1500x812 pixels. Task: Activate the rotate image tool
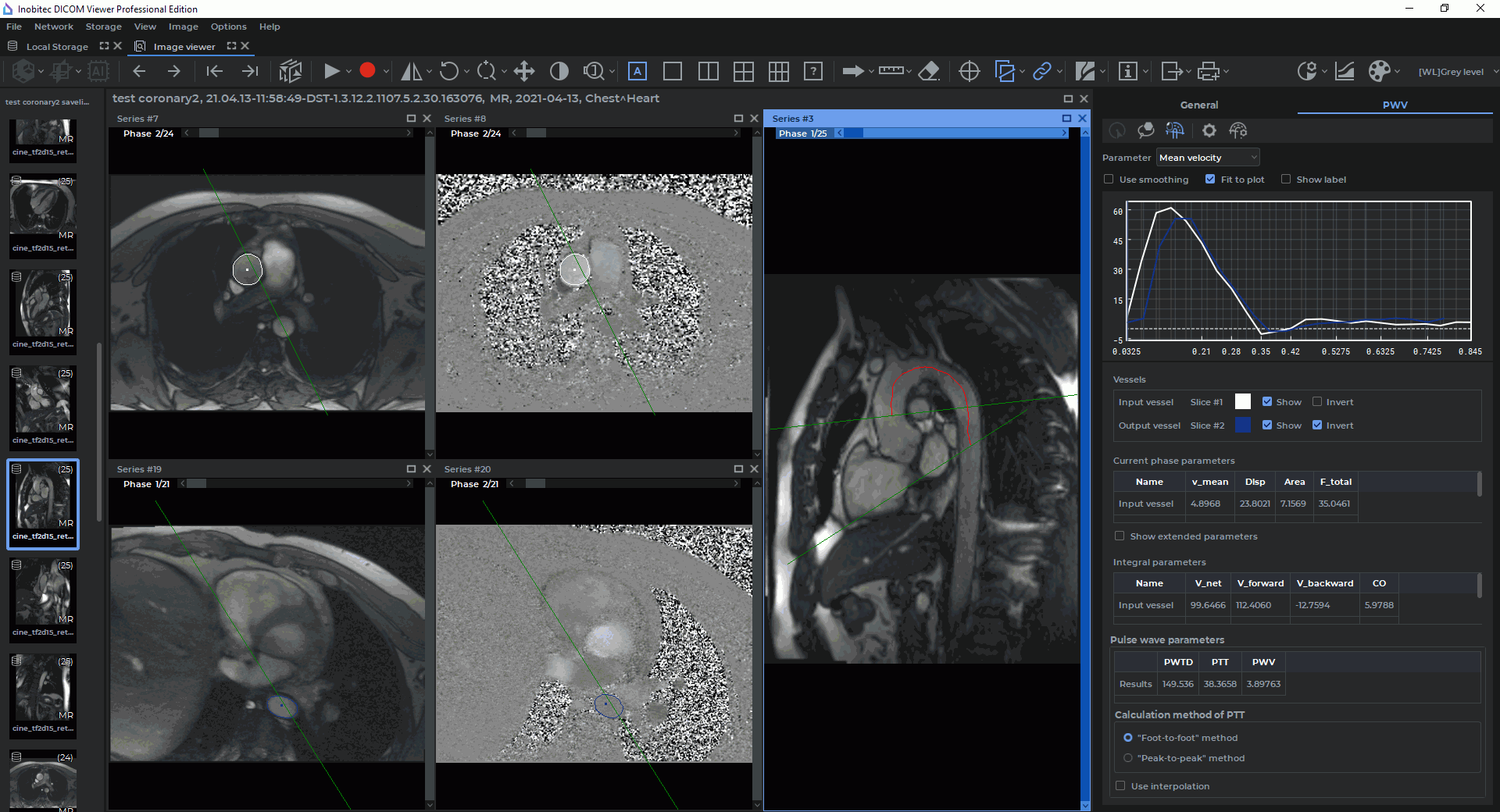point(448,71)
